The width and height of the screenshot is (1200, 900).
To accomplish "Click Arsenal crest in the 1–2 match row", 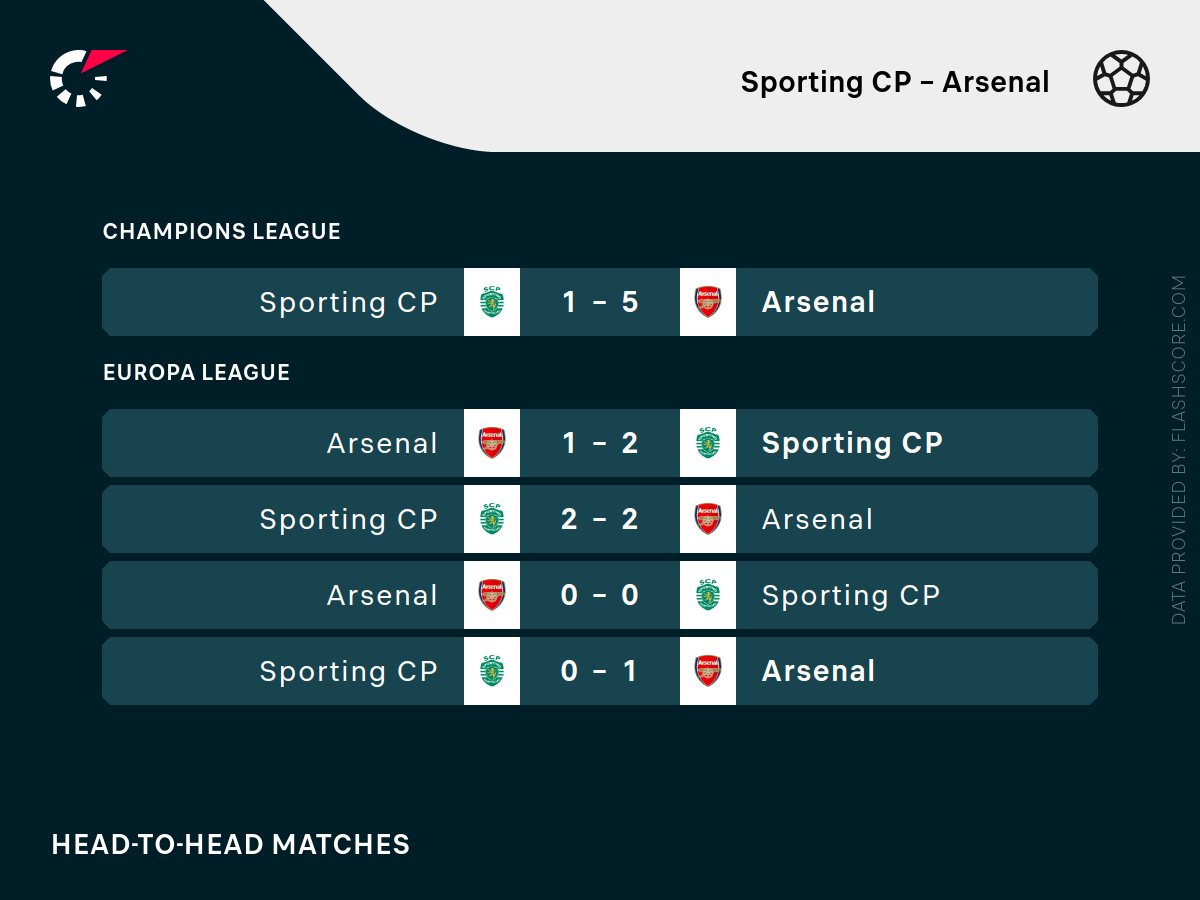I will coord(492,443).
